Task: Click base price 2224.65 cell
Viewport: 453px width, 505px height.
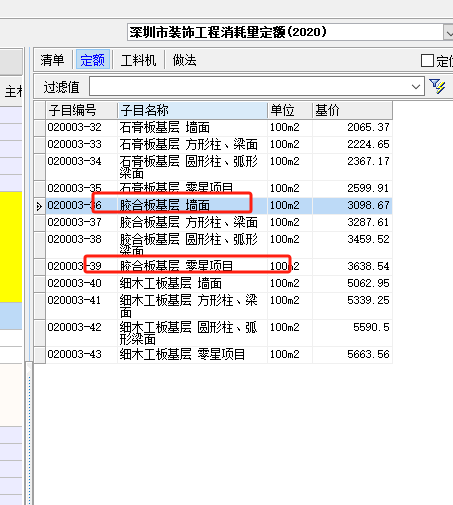Action: pos(352,144)
